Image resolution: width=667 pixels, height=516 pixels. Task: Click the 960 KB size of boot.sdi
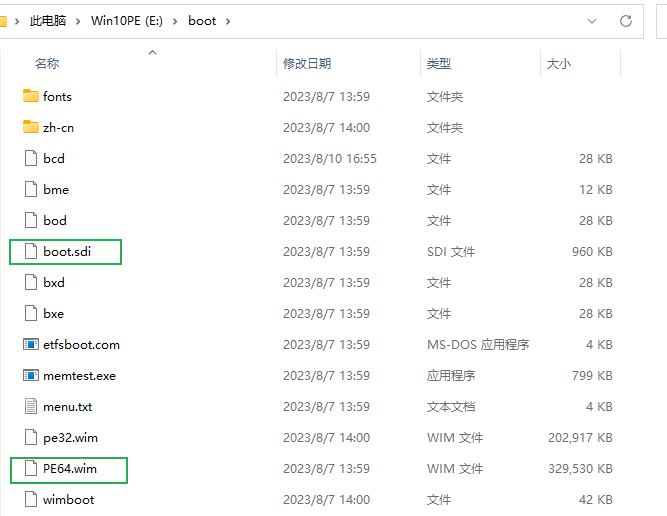(592, 252)
